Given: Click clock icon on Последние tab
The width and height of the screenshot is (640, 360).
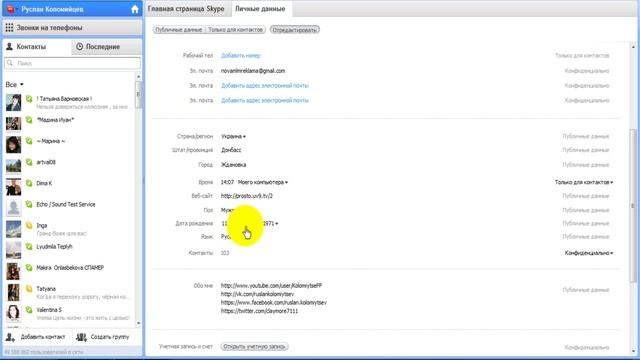Looking at the screenshot, I should tap(80, 47).
